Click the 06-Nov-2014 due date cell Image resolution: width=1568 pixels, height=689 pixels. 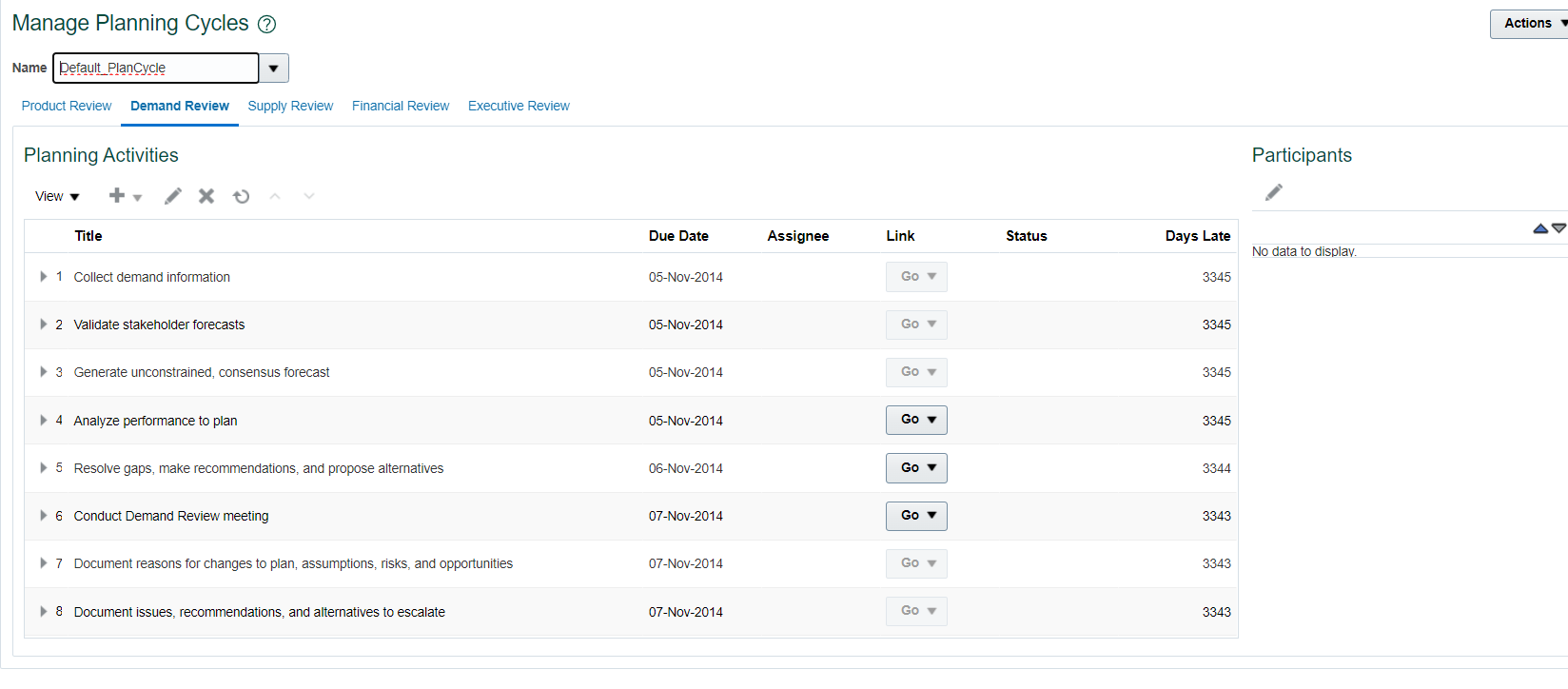point(686,468)
